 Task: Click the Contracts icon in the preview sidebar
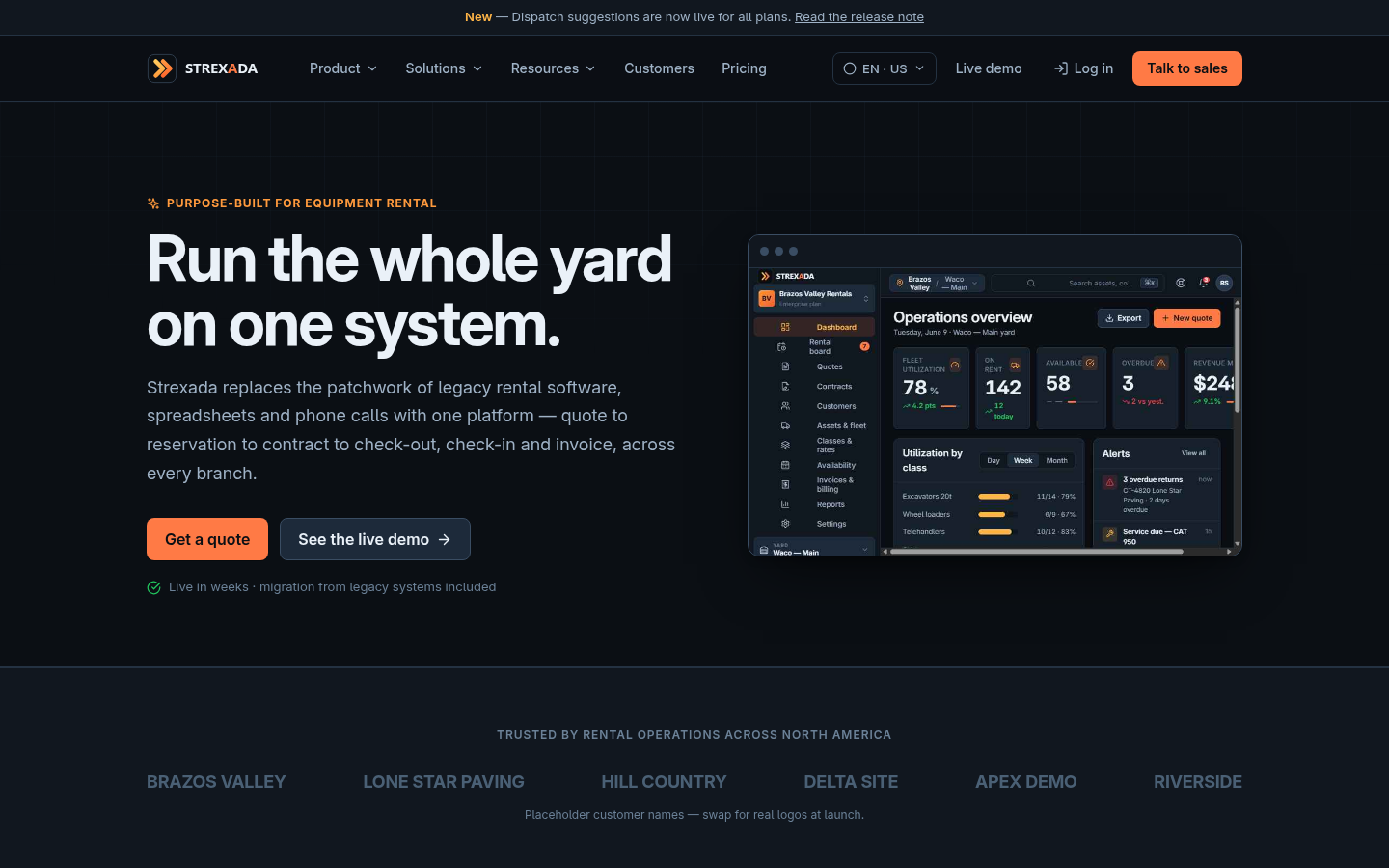(x=785, y=386)
